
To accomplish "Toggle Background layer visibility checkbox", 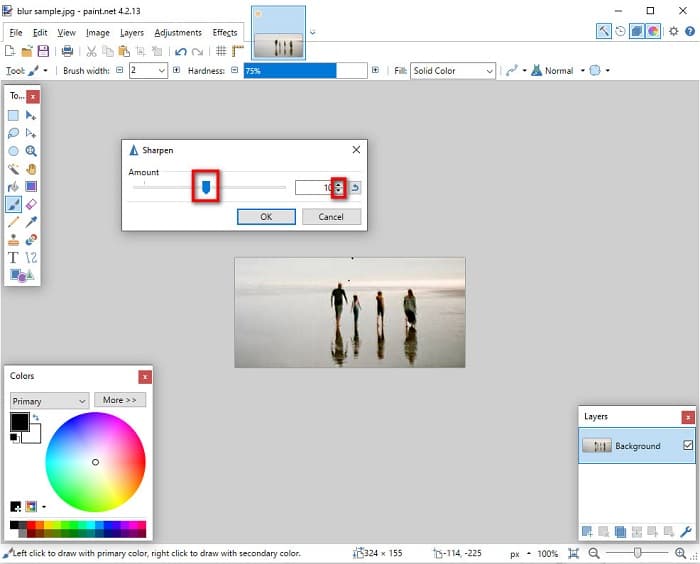I will point(687,445).
